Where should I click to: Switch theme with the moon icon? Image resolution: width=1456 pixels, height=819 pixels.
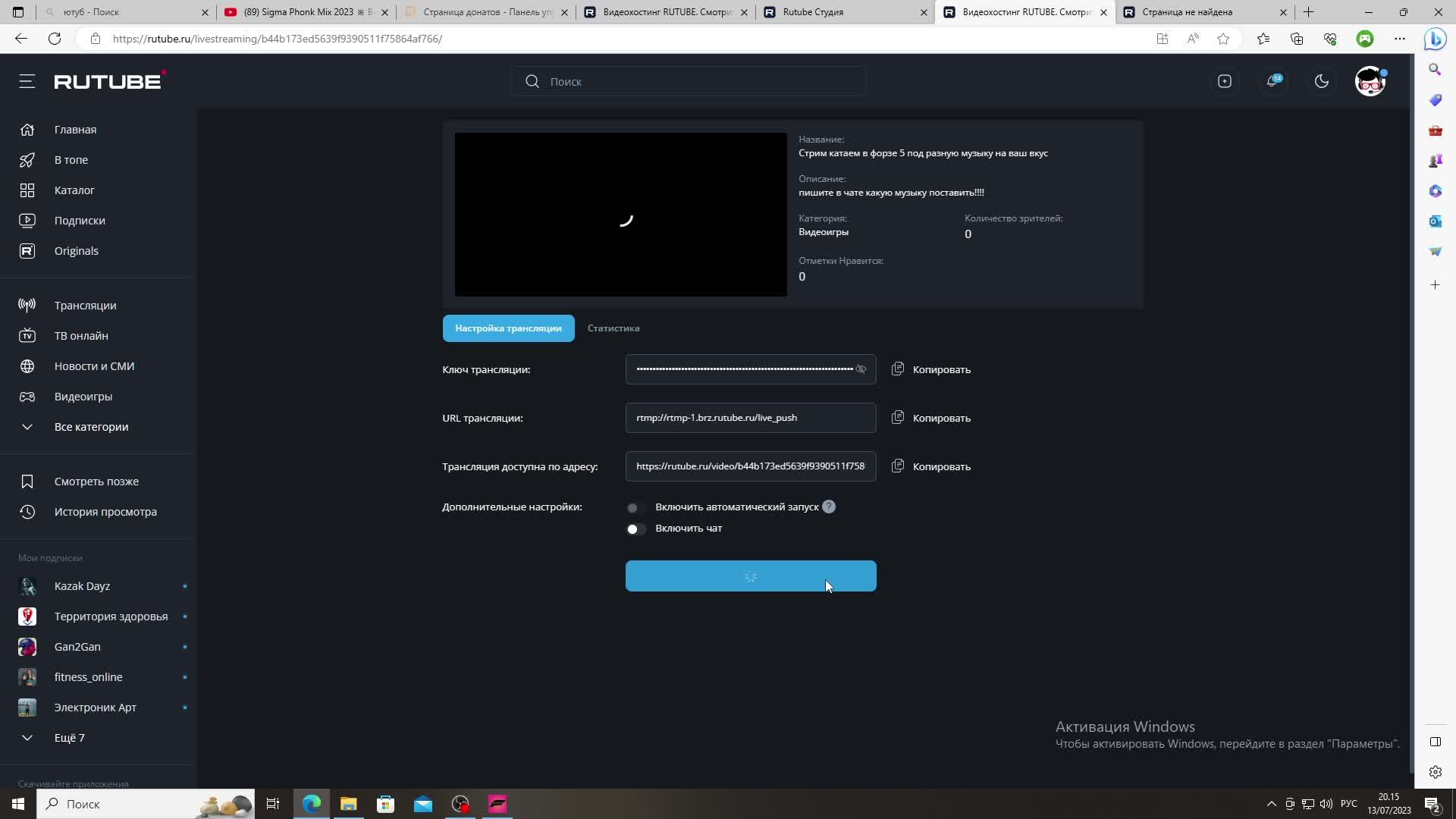point(1322,81)
